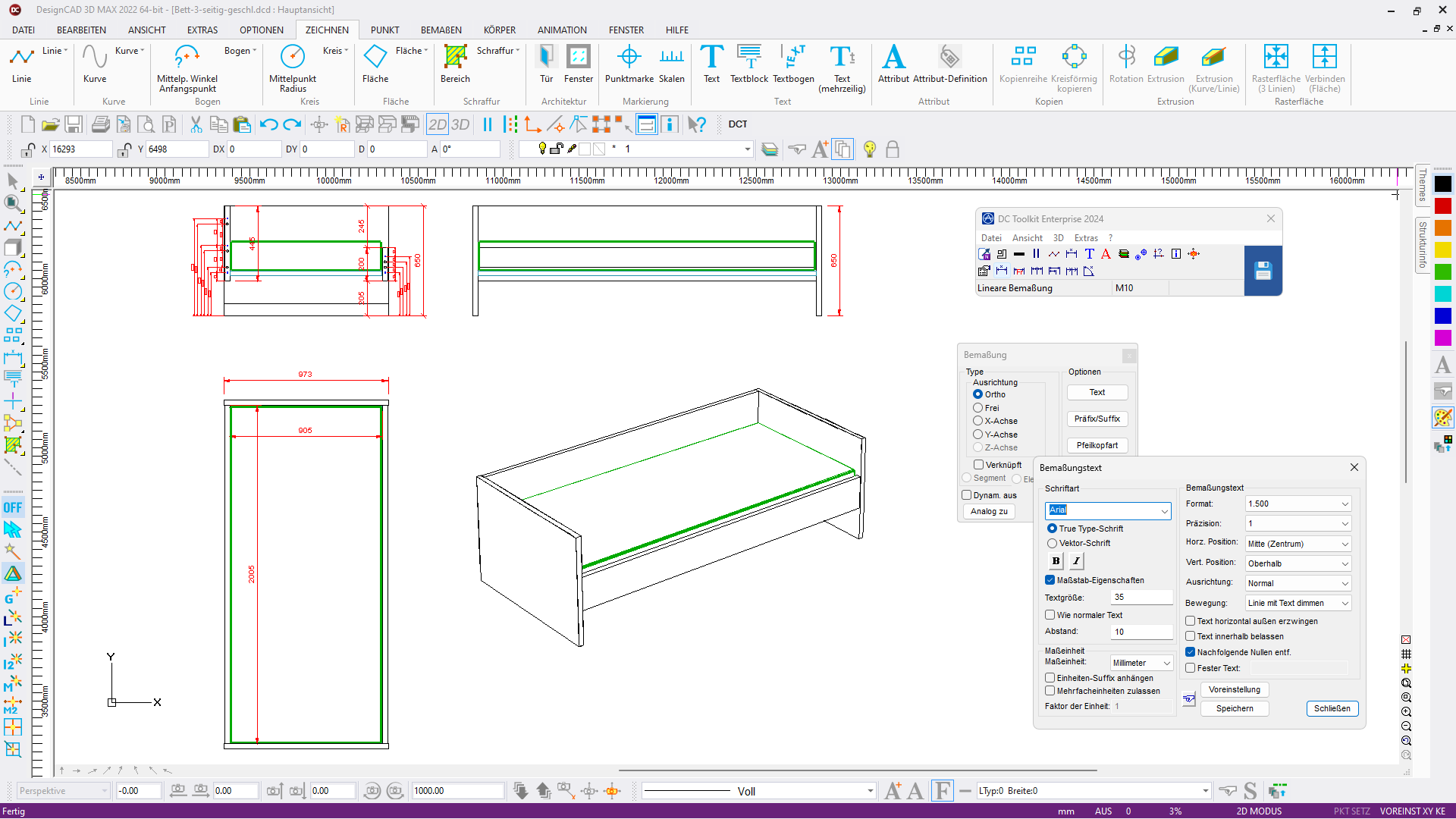Select the Linie drawing tool in ribbon
Viewport: 1456px width, 819px height.
click(21, 64)
